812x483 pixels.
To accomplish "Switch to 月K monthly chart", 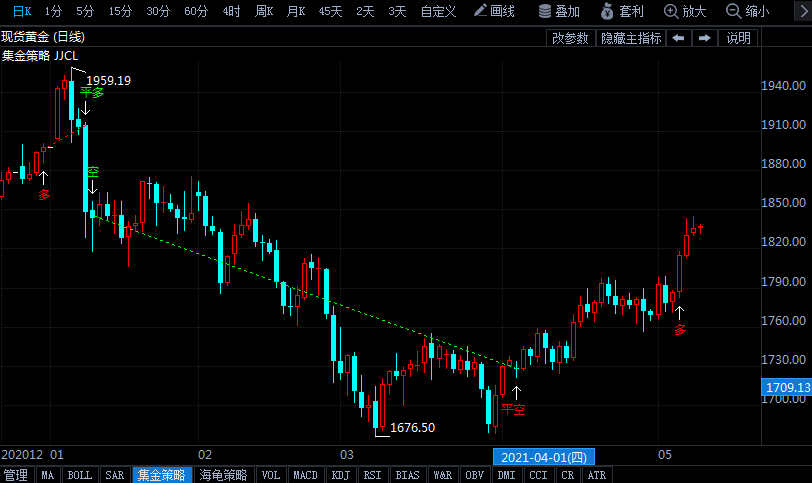I will [296, 11].
